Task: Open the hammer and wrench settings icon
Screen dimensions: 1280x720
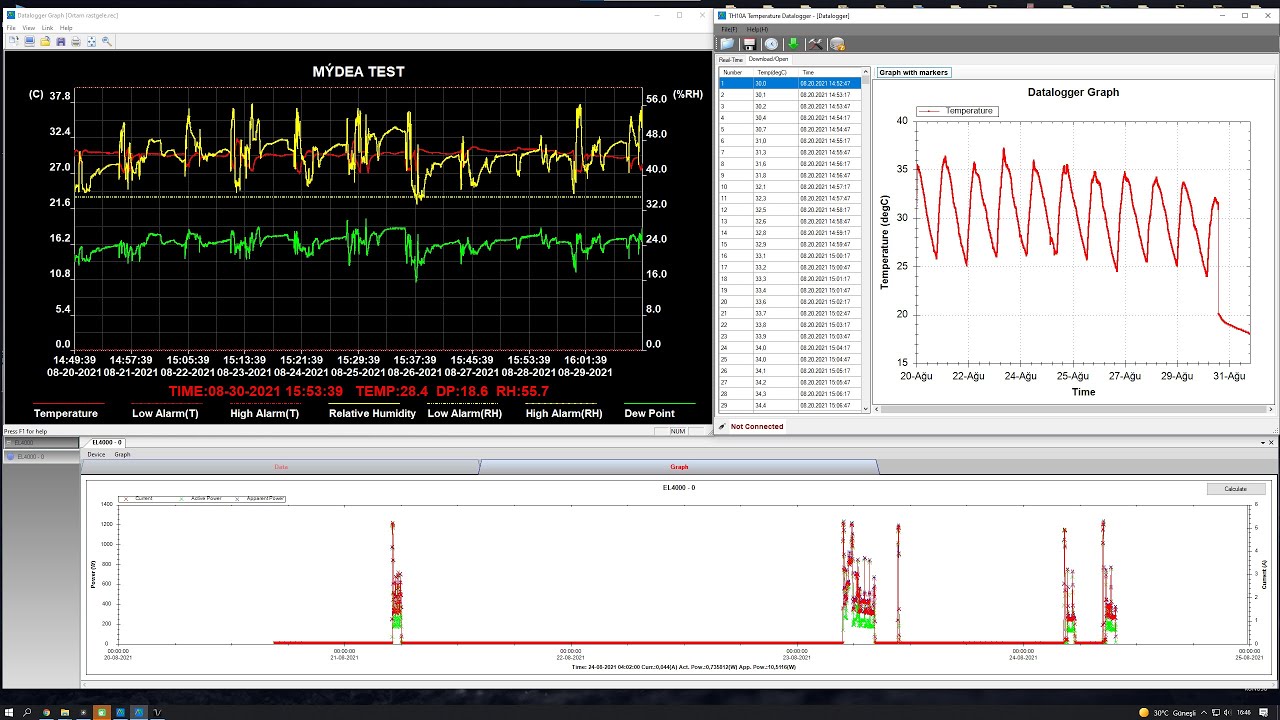Action: (815, 44)
